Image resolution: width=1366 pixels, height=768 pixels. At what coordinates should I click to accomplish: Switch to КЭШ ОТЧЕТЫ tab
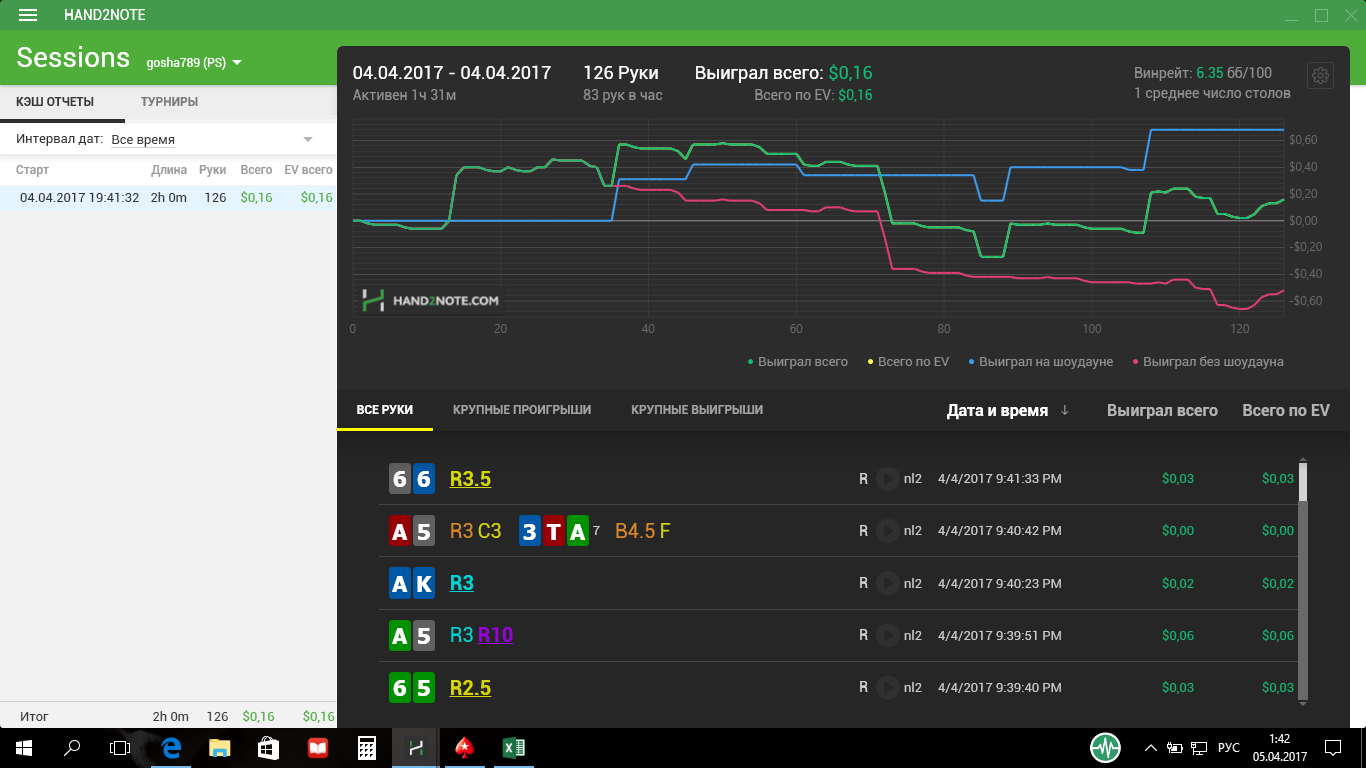(55, 102)
